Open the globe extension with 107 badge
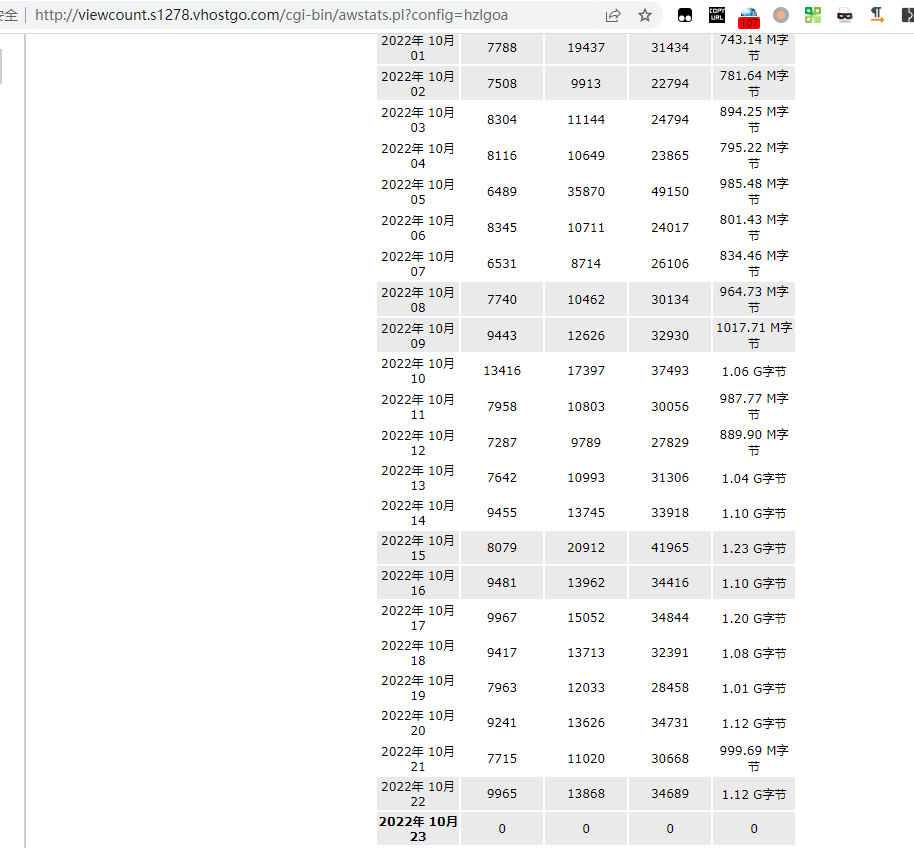Screen dimensions: 914x848 click(748, 16)
